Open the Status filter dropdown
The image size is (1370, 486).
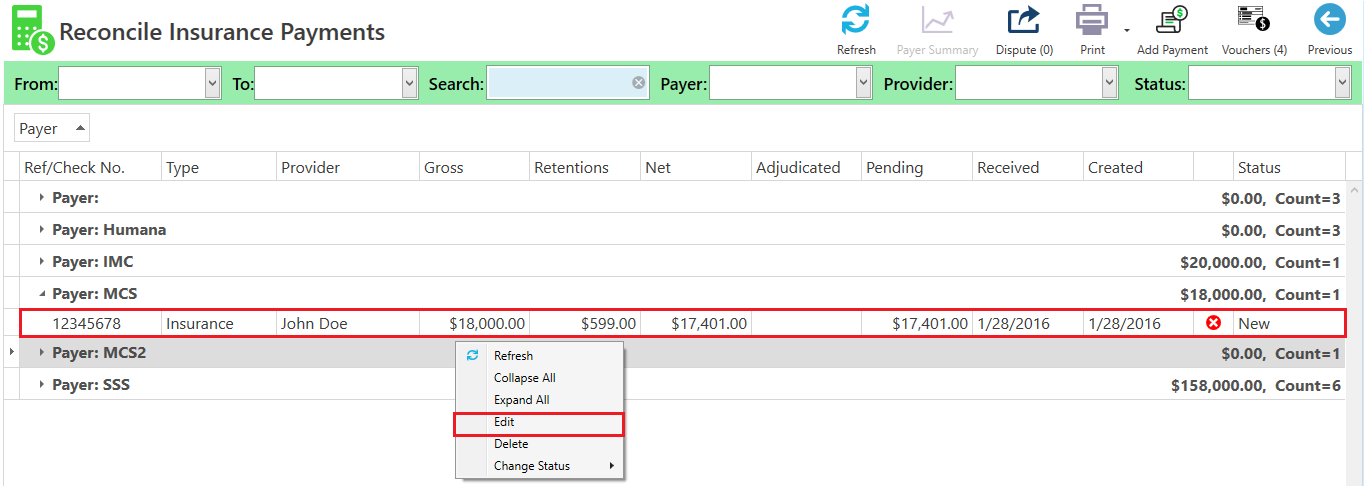(1342, 84)
